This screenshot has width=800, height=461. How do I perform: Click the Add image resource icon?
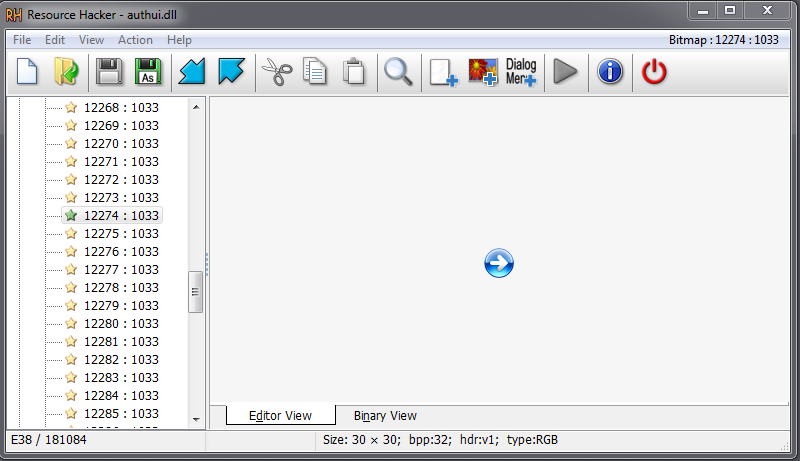pyautogui.click(x=483, y=71)
